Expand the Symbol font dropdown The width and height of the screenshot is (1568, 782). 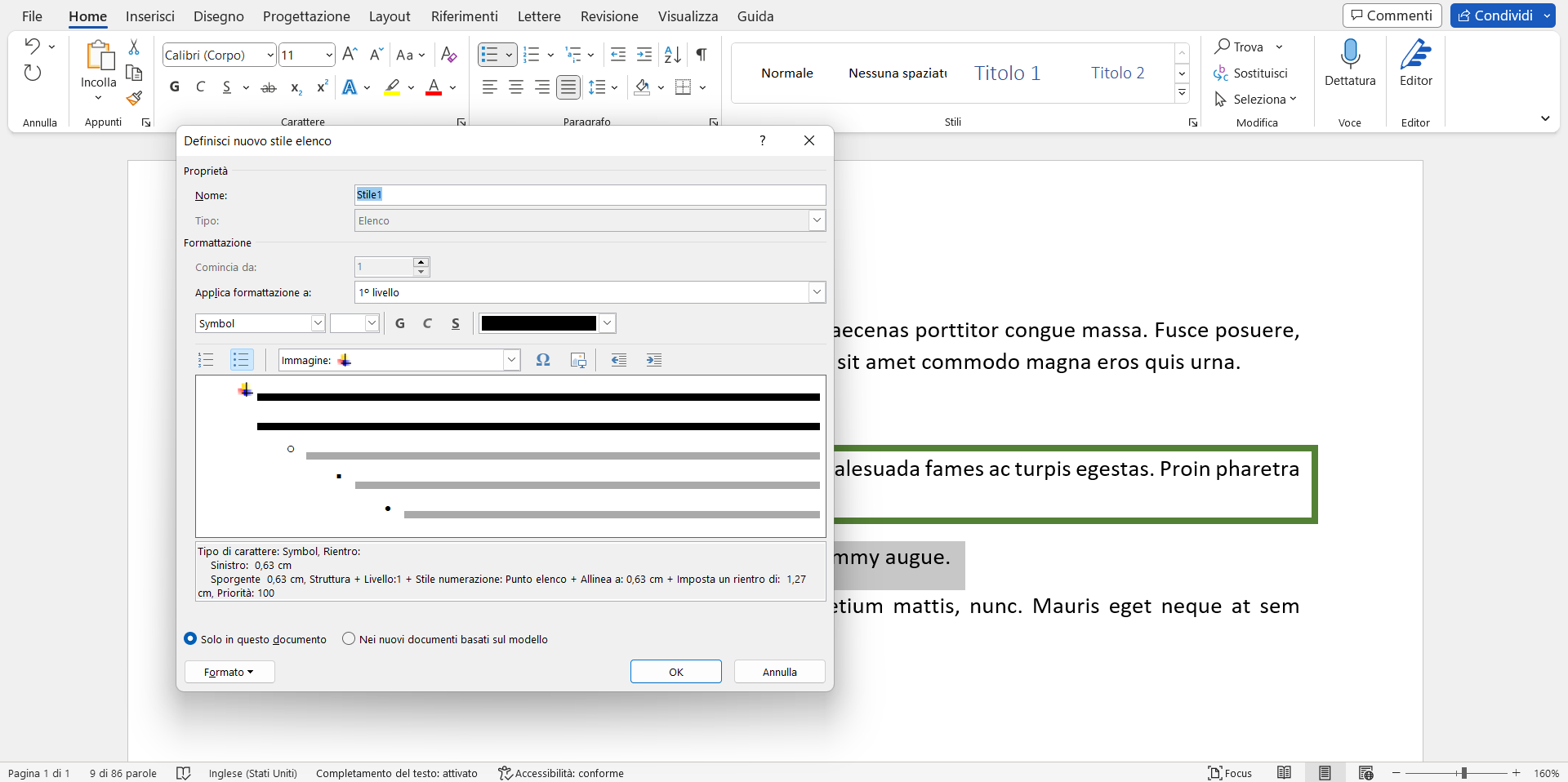click(318, 323)
